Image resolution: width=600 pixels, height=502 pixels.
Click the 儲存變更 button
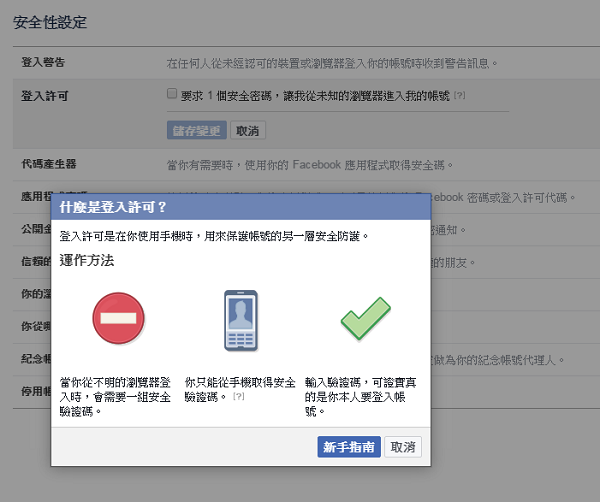[197, 130]
